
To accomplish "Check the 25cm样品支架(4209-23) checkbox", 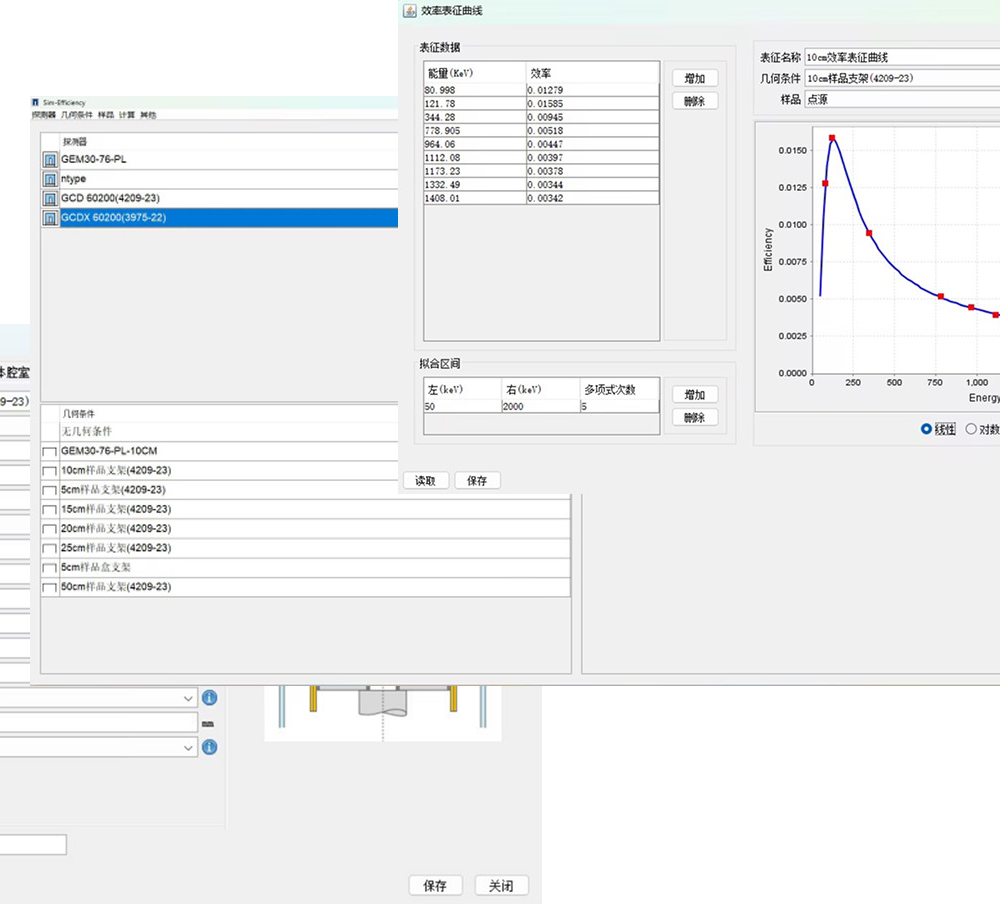I will tap(49, 549).
